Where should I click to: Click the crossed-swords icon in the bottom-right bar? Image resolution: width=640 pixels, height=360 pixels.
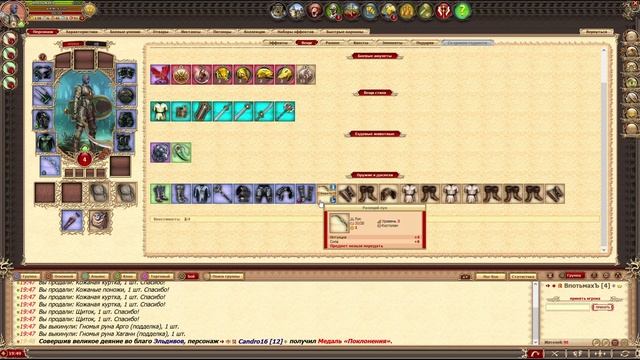(x=554, y=354)
